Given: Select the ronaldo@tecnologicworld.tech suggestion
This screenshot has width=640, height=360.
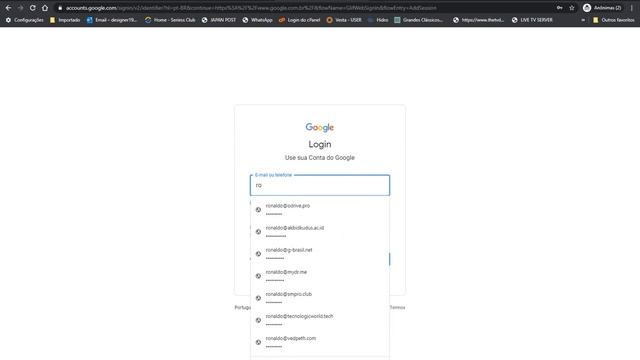Looking at the screenshot, I should [x=320, y=319].
